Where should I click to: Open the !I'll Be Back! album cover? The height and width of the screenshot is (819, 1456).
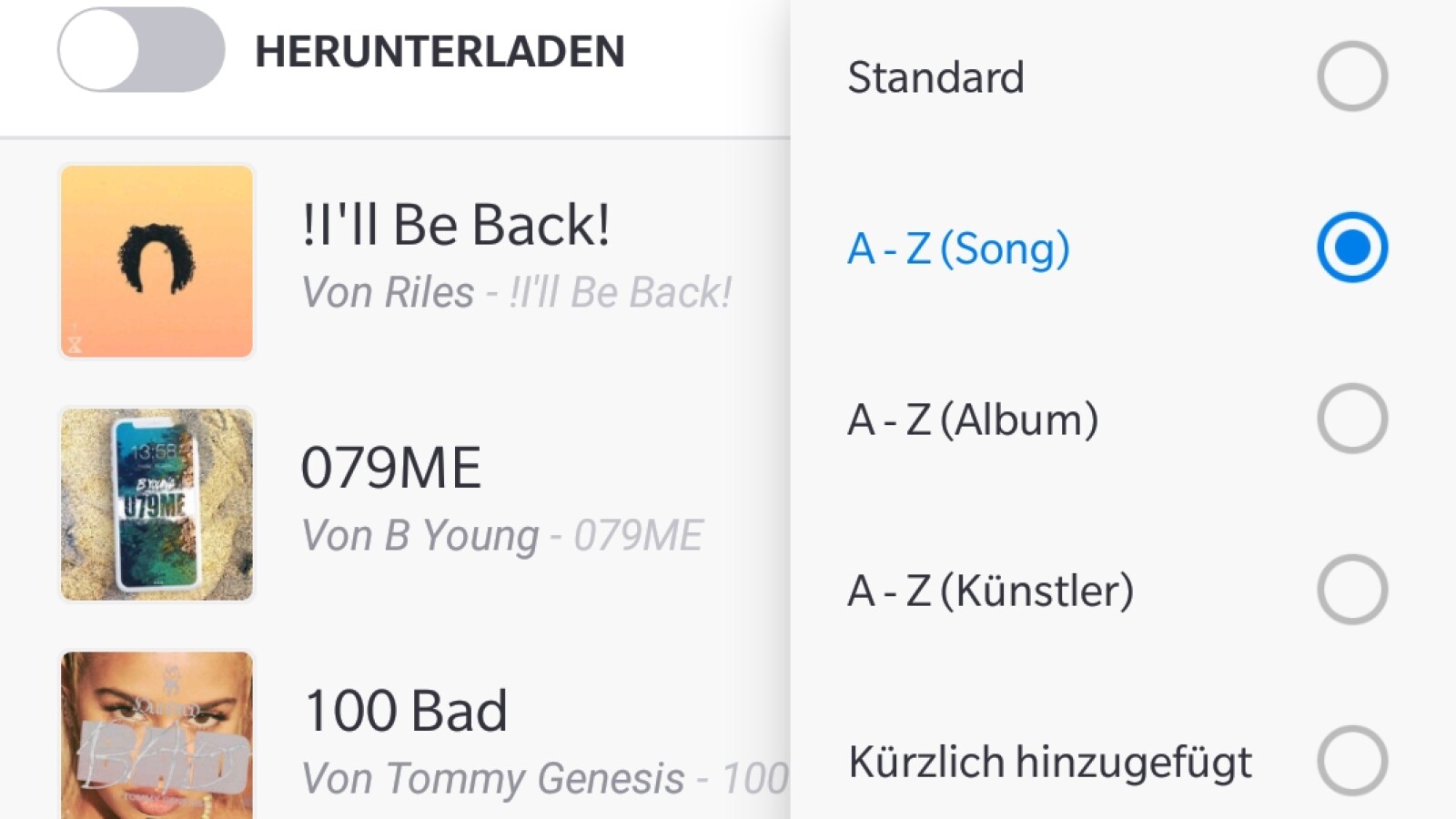pyautogui.click(x=157, y=261)
